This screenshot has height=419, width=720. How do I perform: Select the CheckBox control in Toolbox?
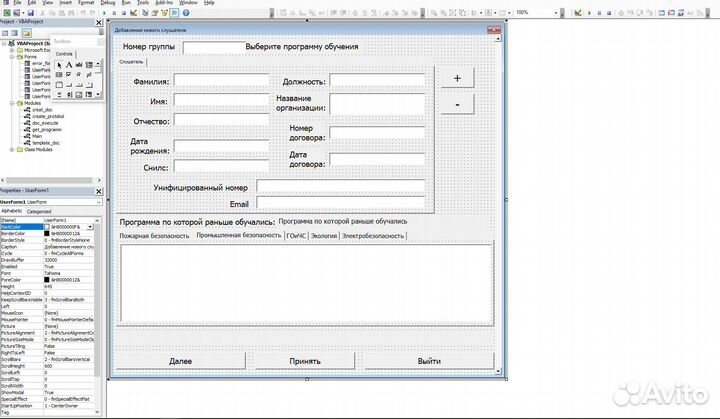[x=68, y=75]
